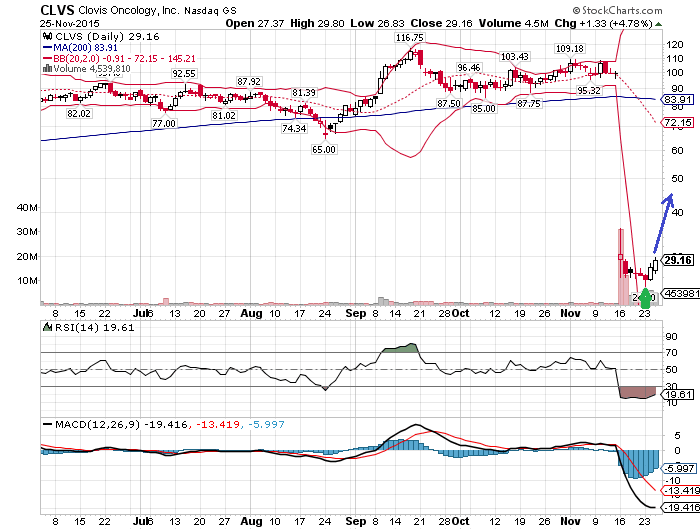Click the Sep label on bottom MACD axis
Image resolution: width=700 pixels, height=530 pixels.
point(356,521)
